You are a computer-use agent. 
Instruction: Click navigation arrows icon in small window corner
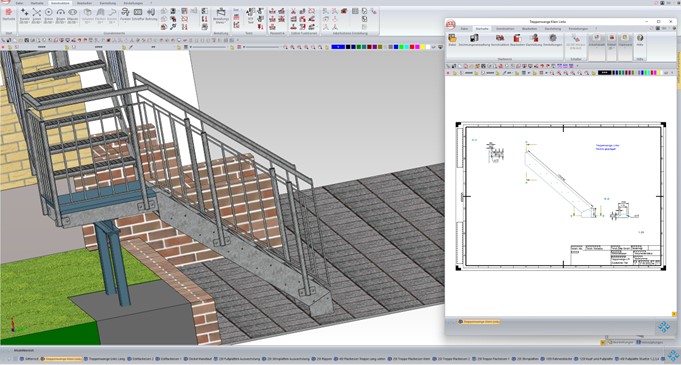pos(664,326)
